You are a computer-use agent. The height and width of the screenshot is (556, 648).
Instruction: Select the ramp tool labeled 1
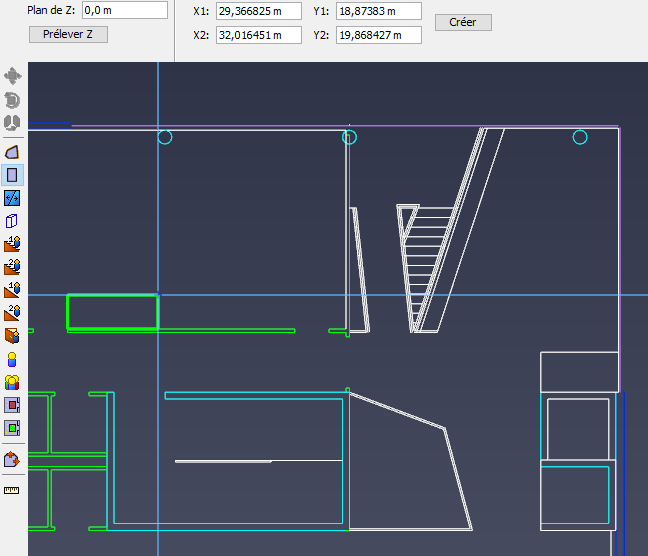coord(12,290)
